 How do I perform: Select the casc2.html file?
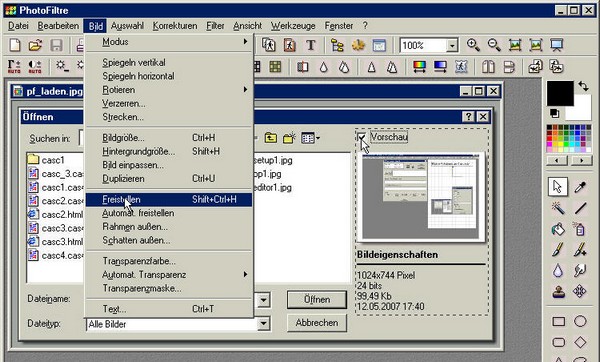pyautogui.click(x=55, y=214)
